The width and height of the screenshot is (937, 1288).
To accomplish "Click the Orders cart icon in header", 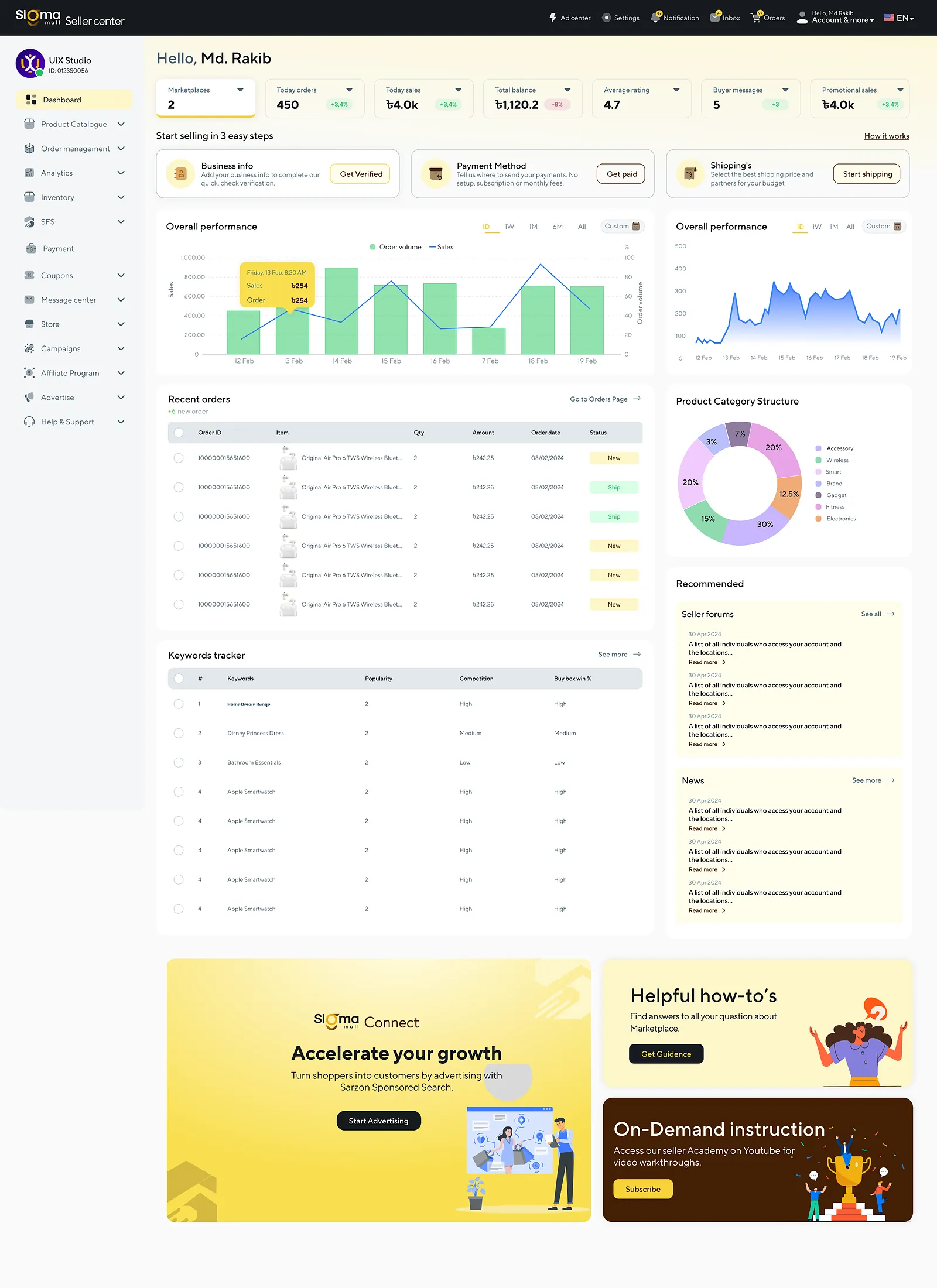I will [x=756, y=17].
